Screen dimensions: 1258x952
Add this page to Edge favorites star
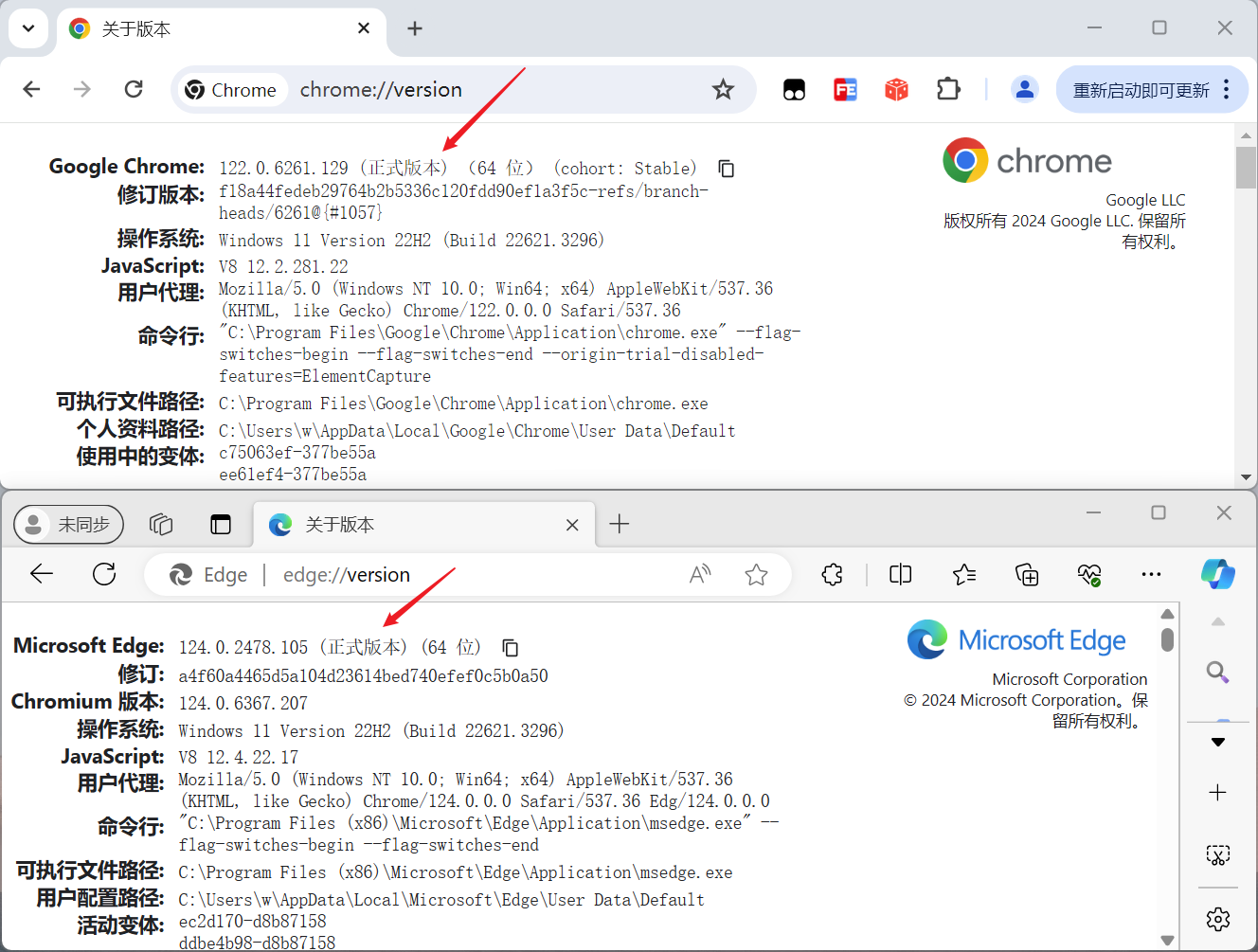pyautogui.click(x=756, y=574)
